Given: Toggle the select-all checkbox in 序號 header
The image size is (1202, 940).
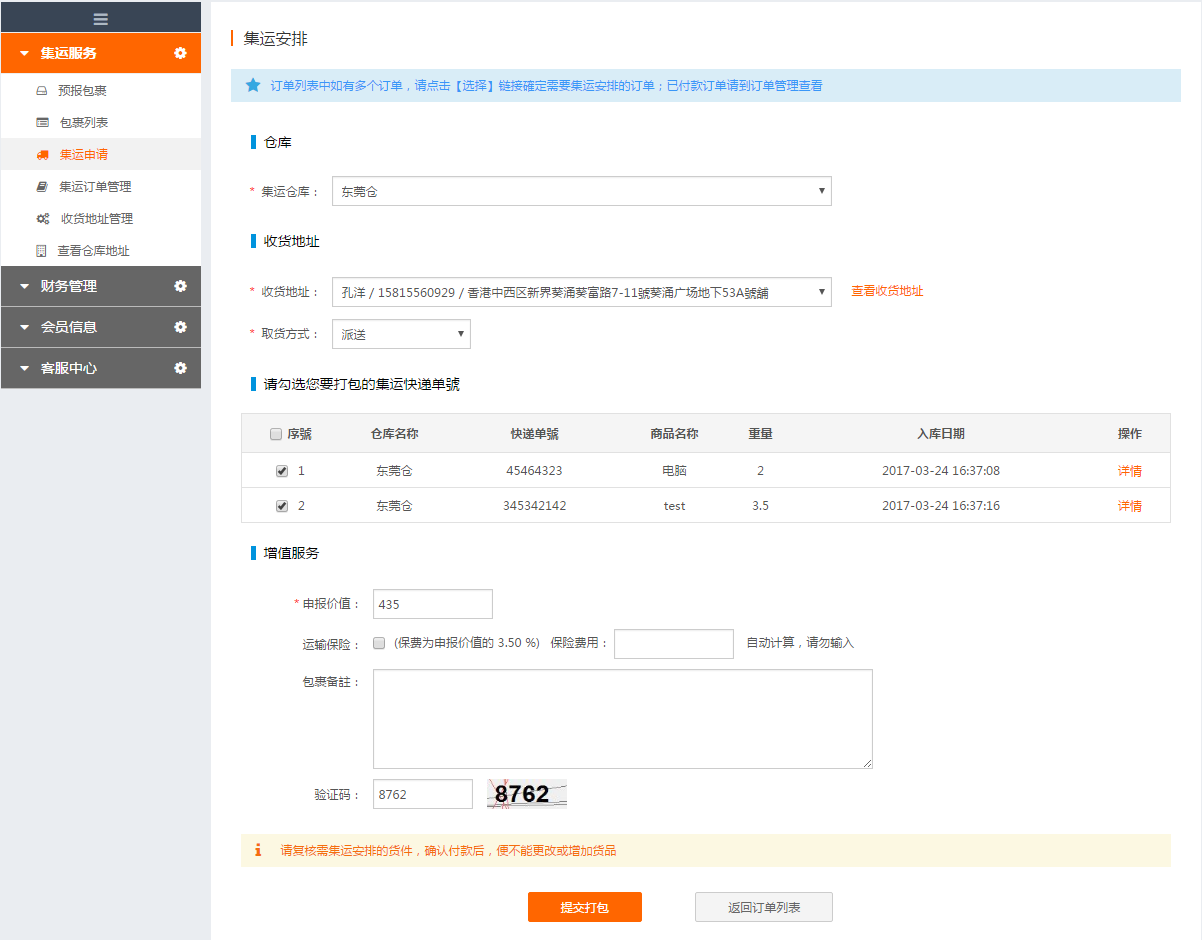Looking at the screenshot, I should coord(276,434).
